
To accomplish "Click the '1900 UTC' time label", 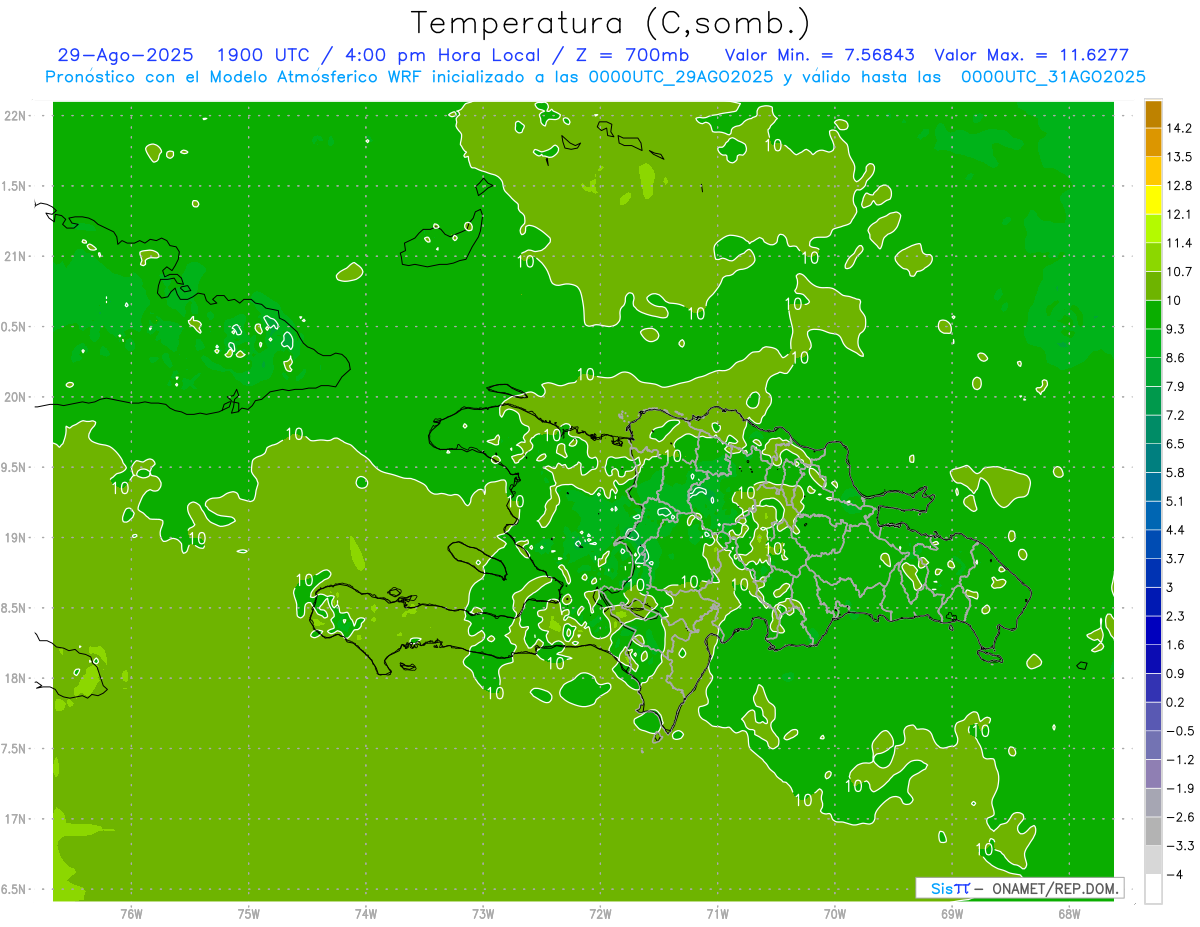I will (264, 55).
